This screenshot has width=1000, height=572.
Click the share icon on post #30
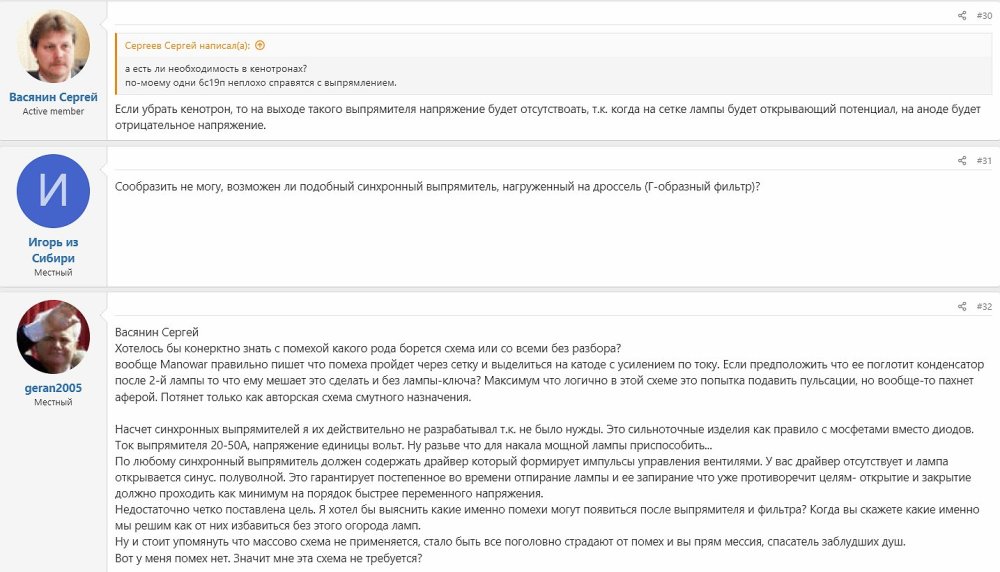click(x=962, y=16)
